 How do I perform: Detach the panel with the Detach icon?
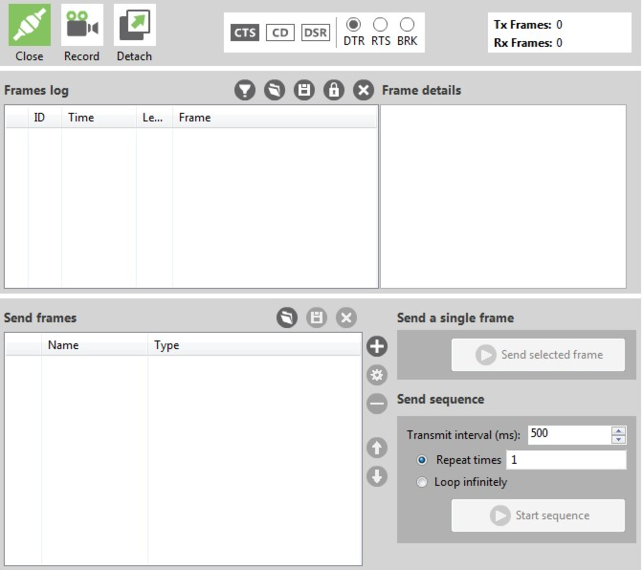coord(135,25)
